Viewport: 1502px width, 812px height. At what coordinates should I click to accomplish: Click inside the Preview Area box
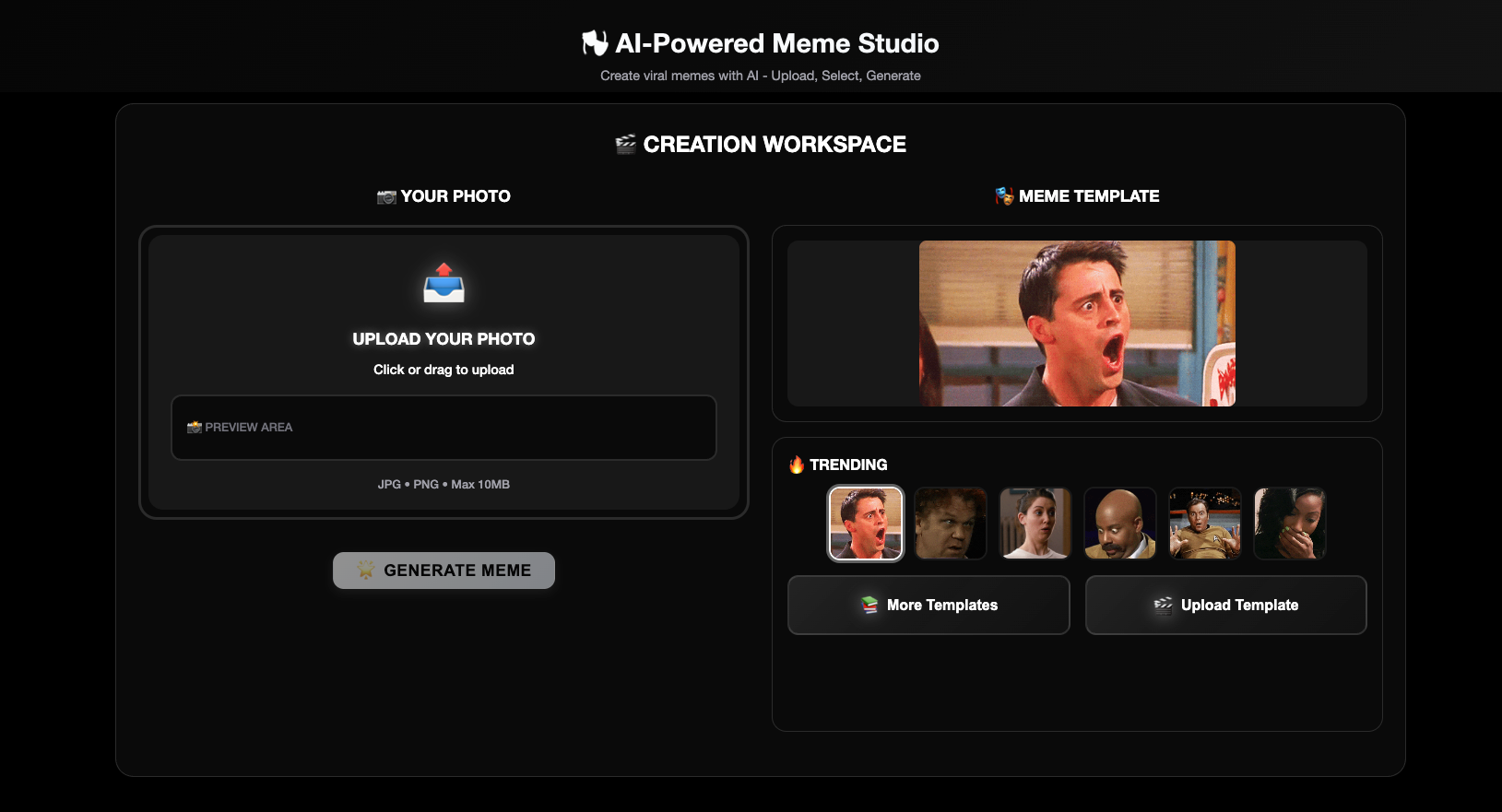[444, 428]
